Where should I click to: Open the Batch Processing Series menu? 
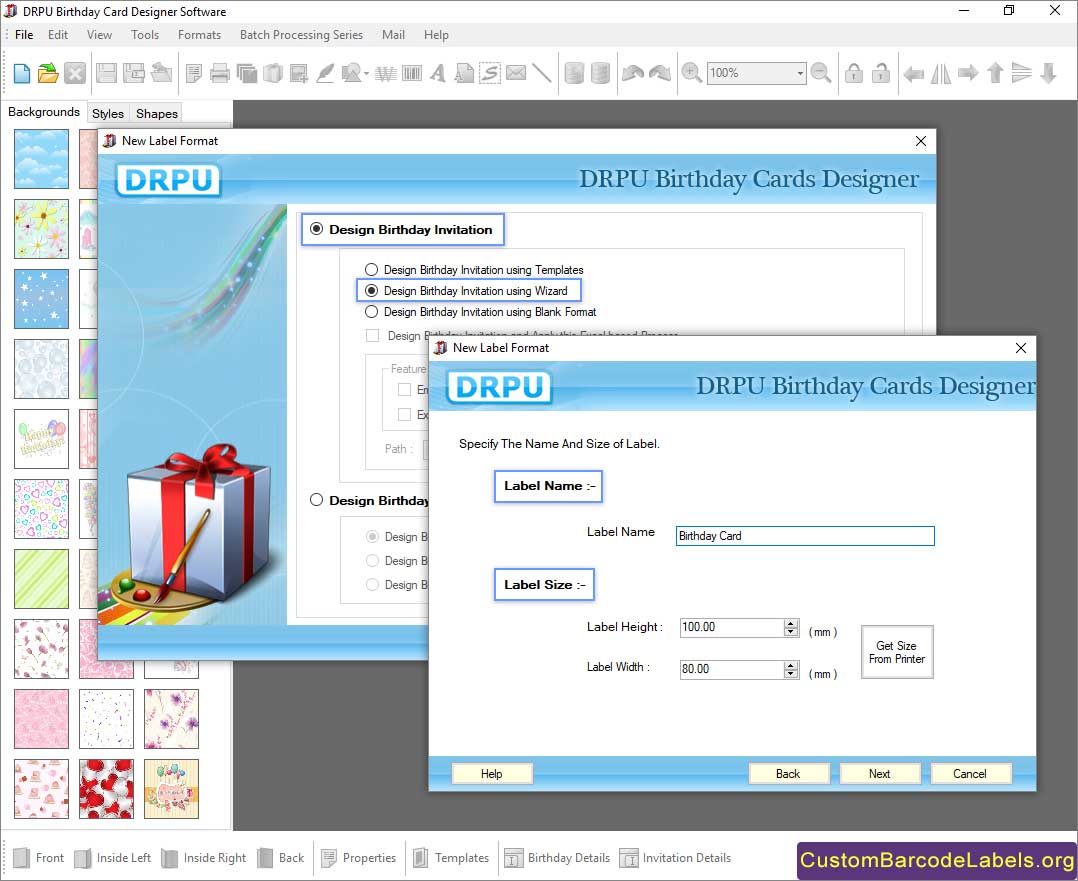click(301, 34)
